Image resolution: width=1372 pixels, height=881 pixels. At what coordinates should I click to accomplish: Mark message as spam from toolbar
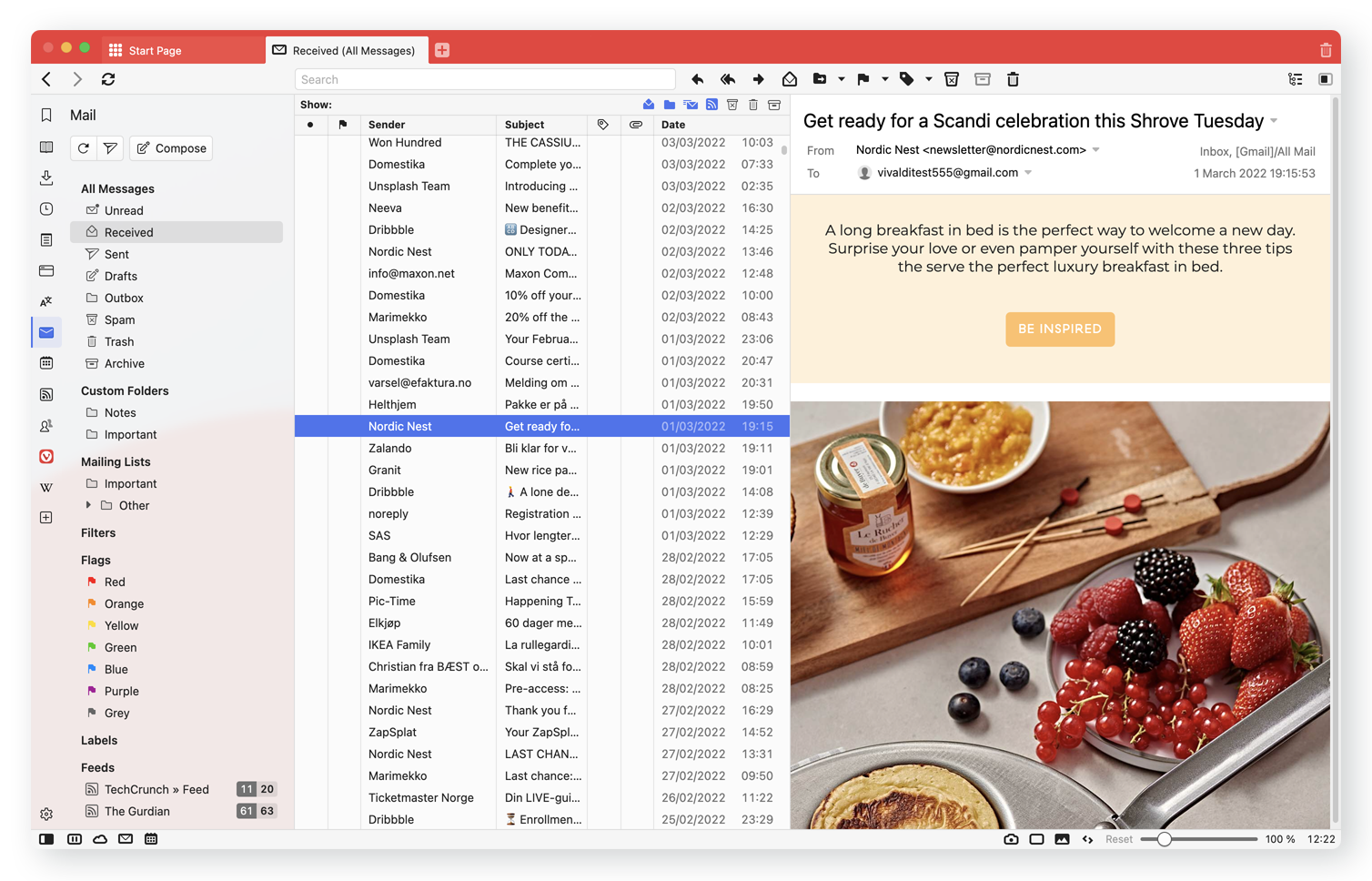952,79
